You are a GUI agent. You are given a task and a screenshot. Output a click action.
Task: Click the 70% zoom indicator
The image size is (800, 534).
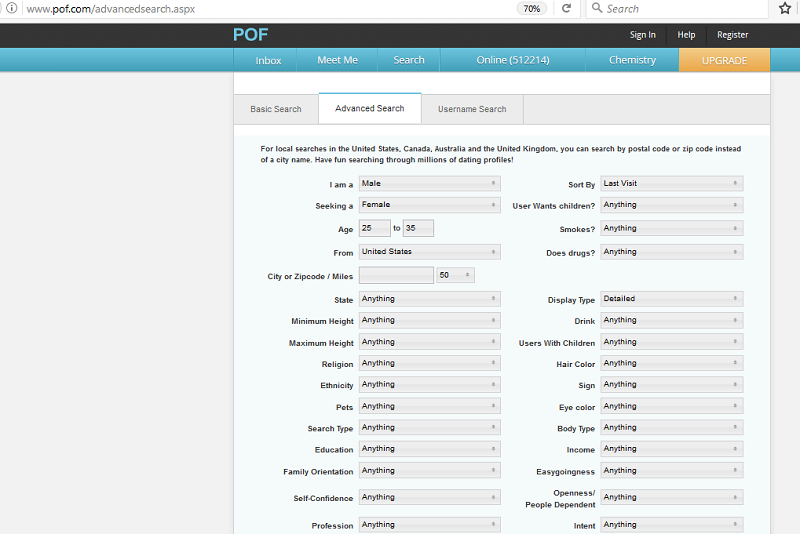coord(532,9)
